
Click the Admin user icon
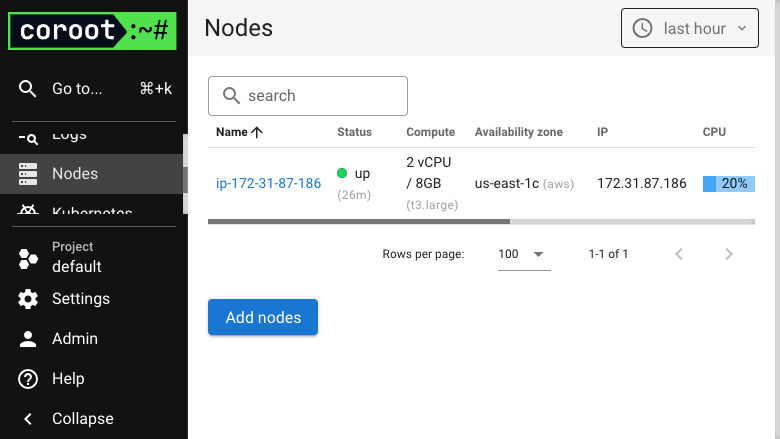coord(28,339)
